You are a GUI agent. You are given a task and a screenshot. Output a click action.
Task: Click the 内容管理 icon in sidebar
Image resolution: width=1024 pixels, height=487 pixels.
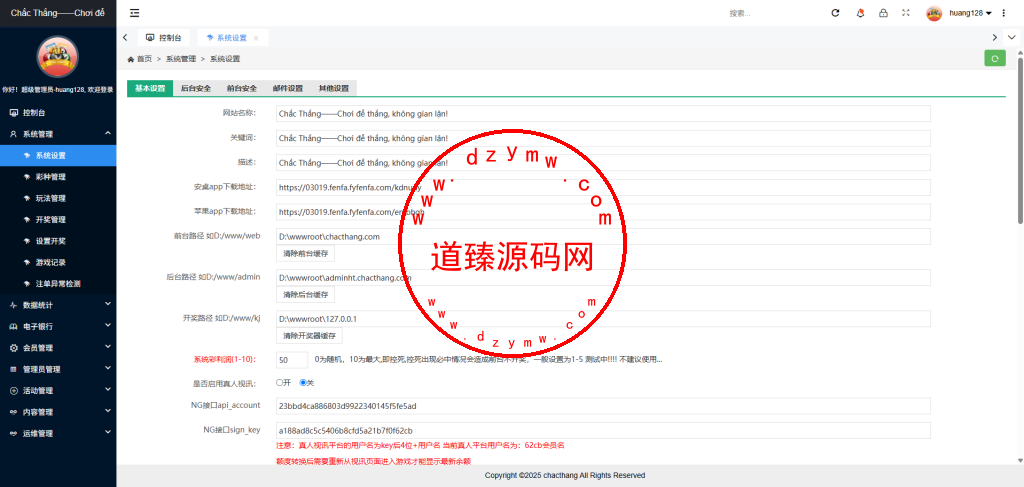coord(14,412)
